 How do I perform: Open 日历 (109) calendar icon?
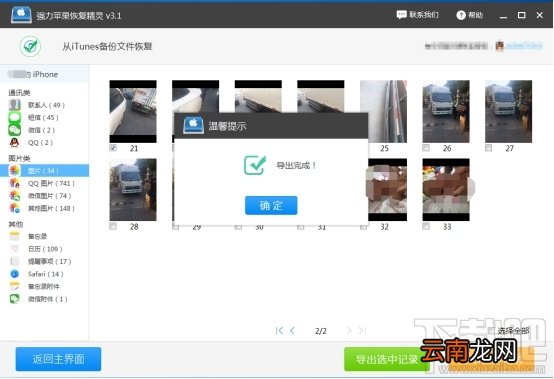14,249
